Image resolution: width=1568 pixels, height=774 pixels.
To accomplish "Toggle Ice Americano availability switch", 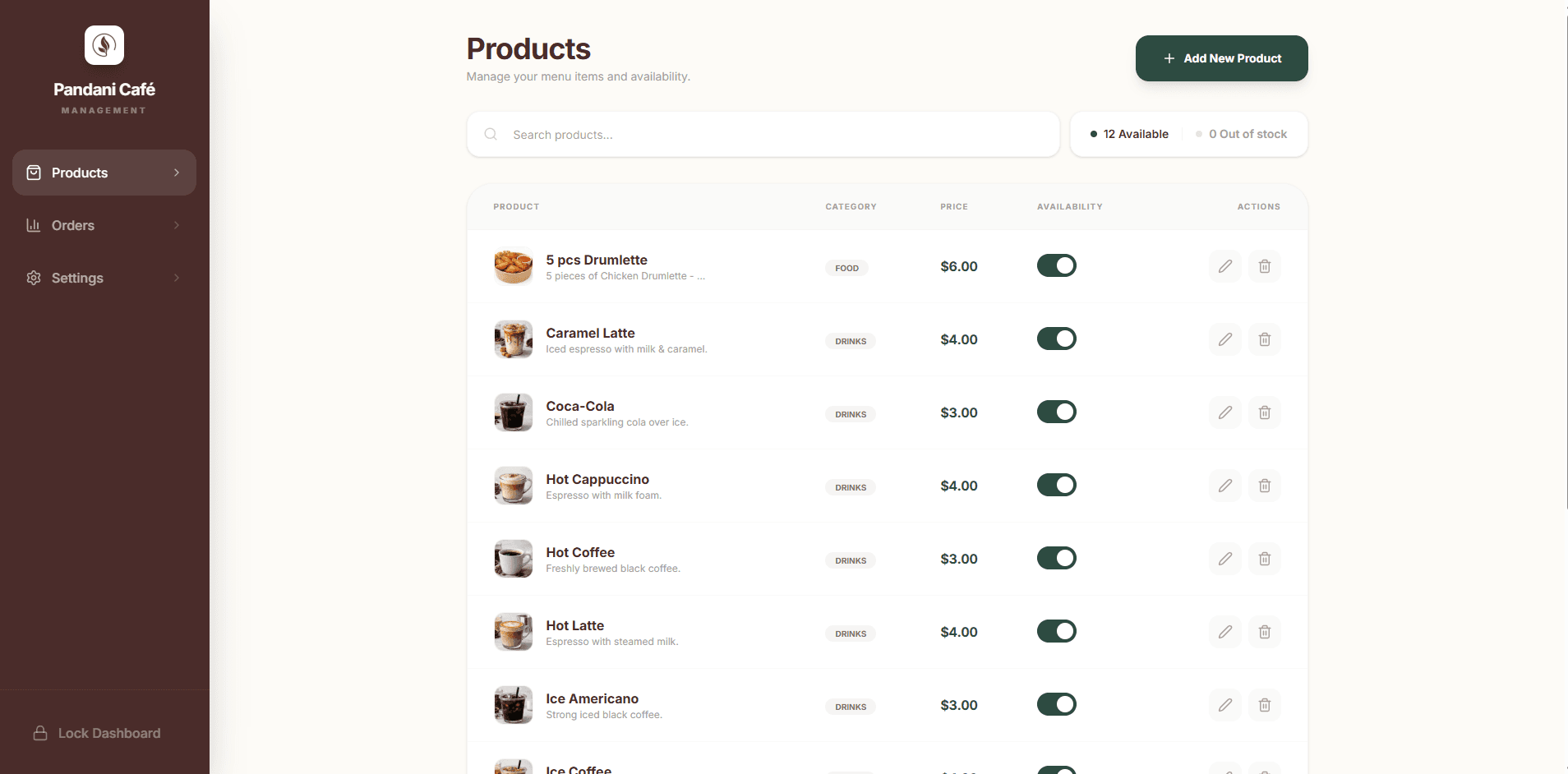I will tap(1056, 704).
